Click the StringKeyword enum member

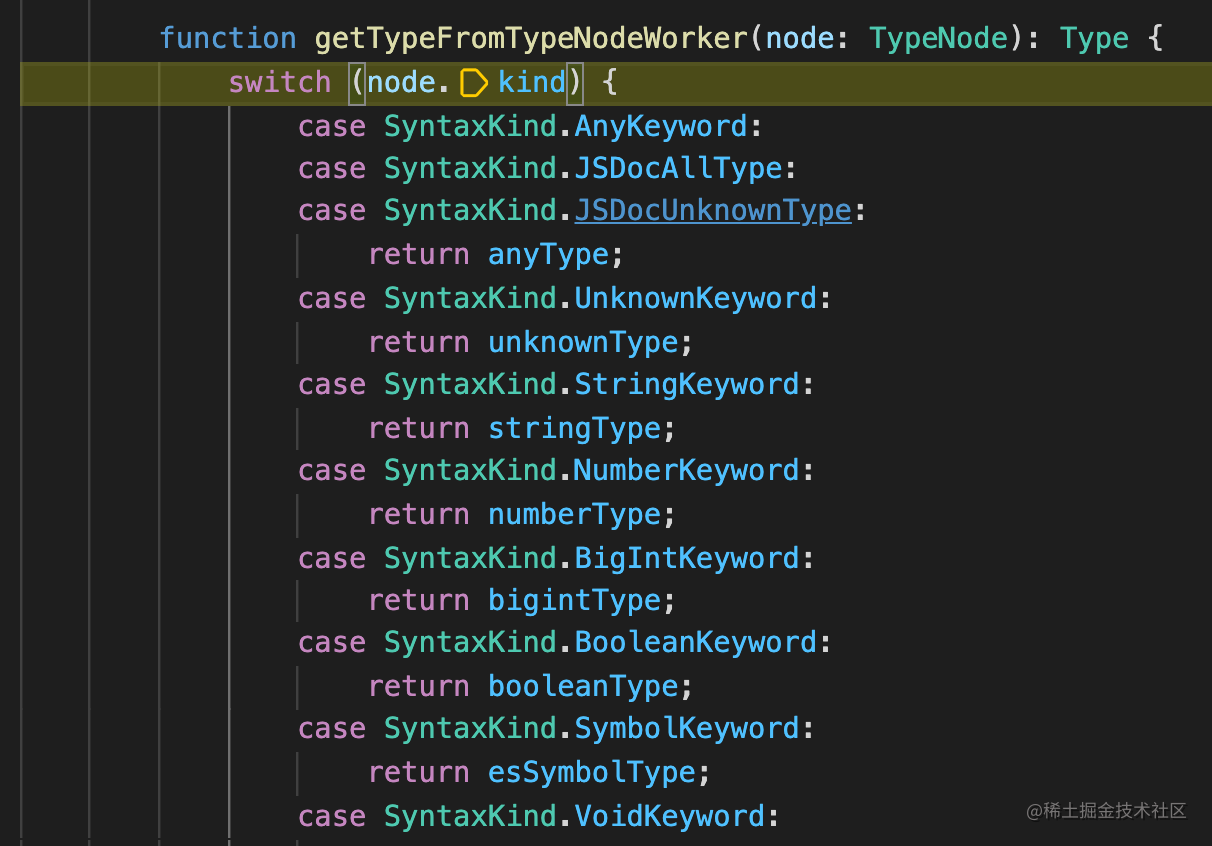coord(687,384)
